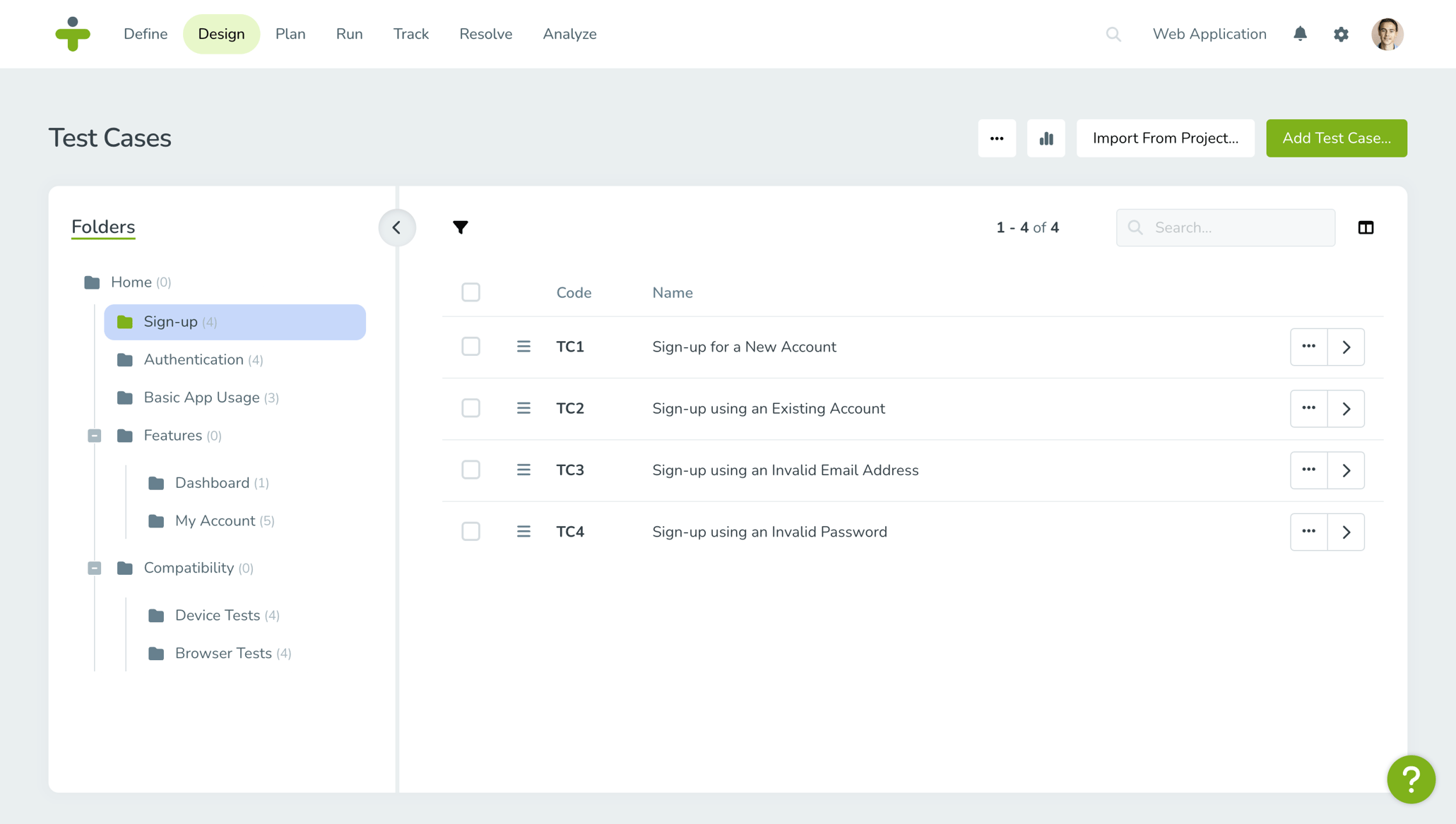Tick the checkbox next to TC3
This screenshot has height=824, width=1456.
470,470
